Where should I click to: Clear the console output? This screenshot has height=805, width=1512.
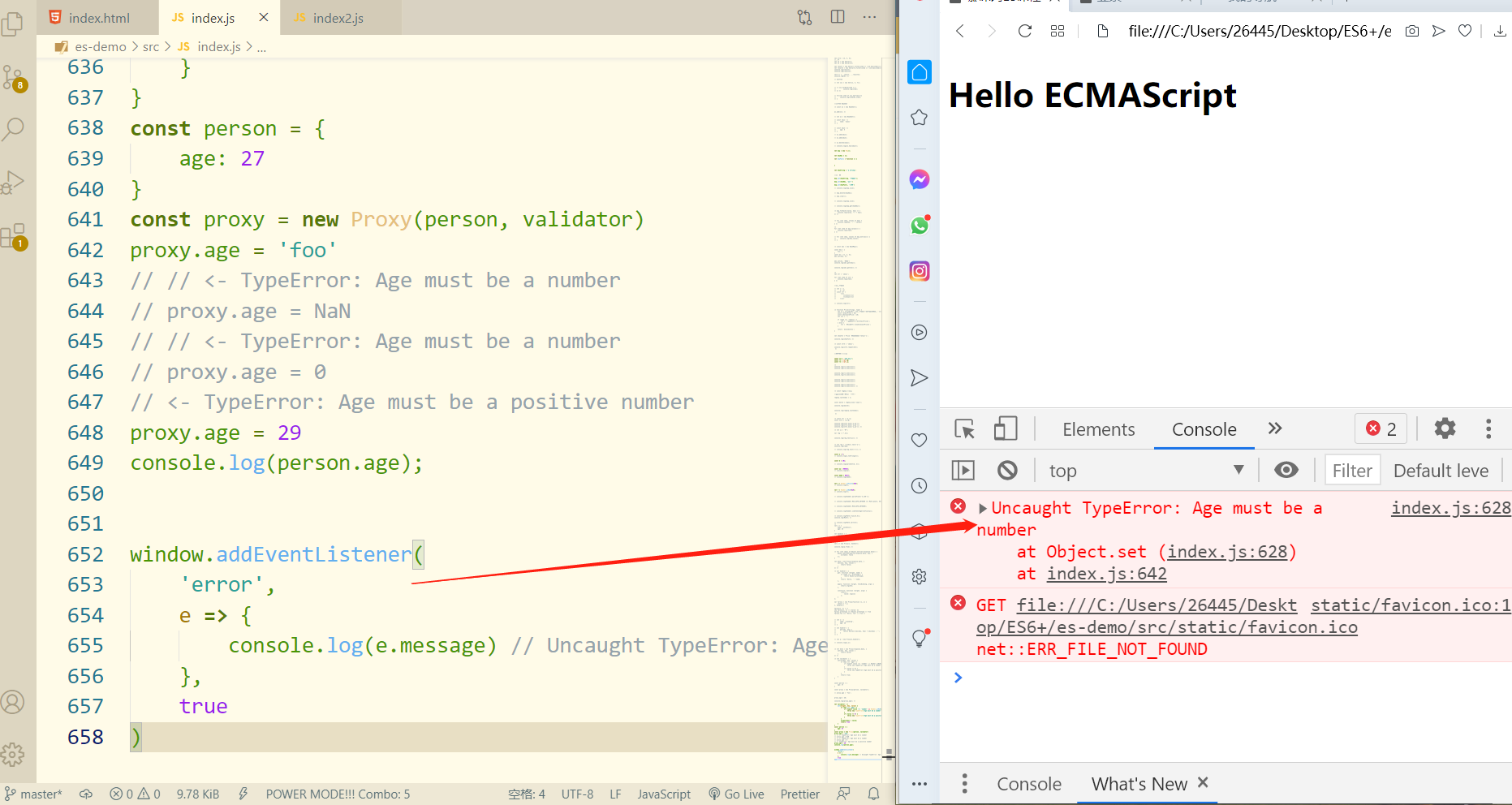[x=1007, y=470]
